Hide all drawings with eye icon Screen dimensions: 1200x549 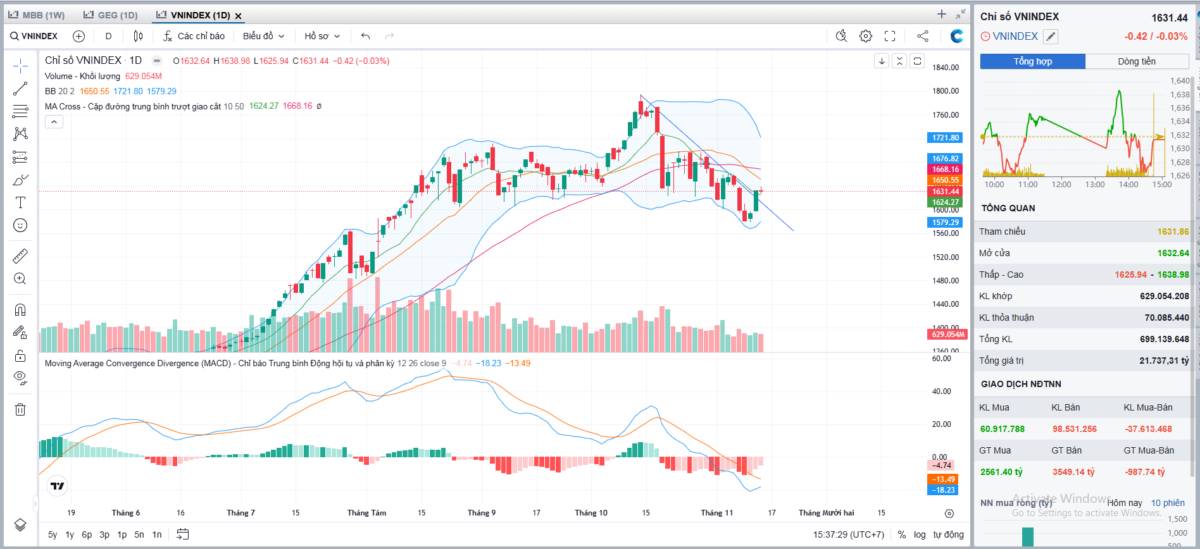coord(20,377)
